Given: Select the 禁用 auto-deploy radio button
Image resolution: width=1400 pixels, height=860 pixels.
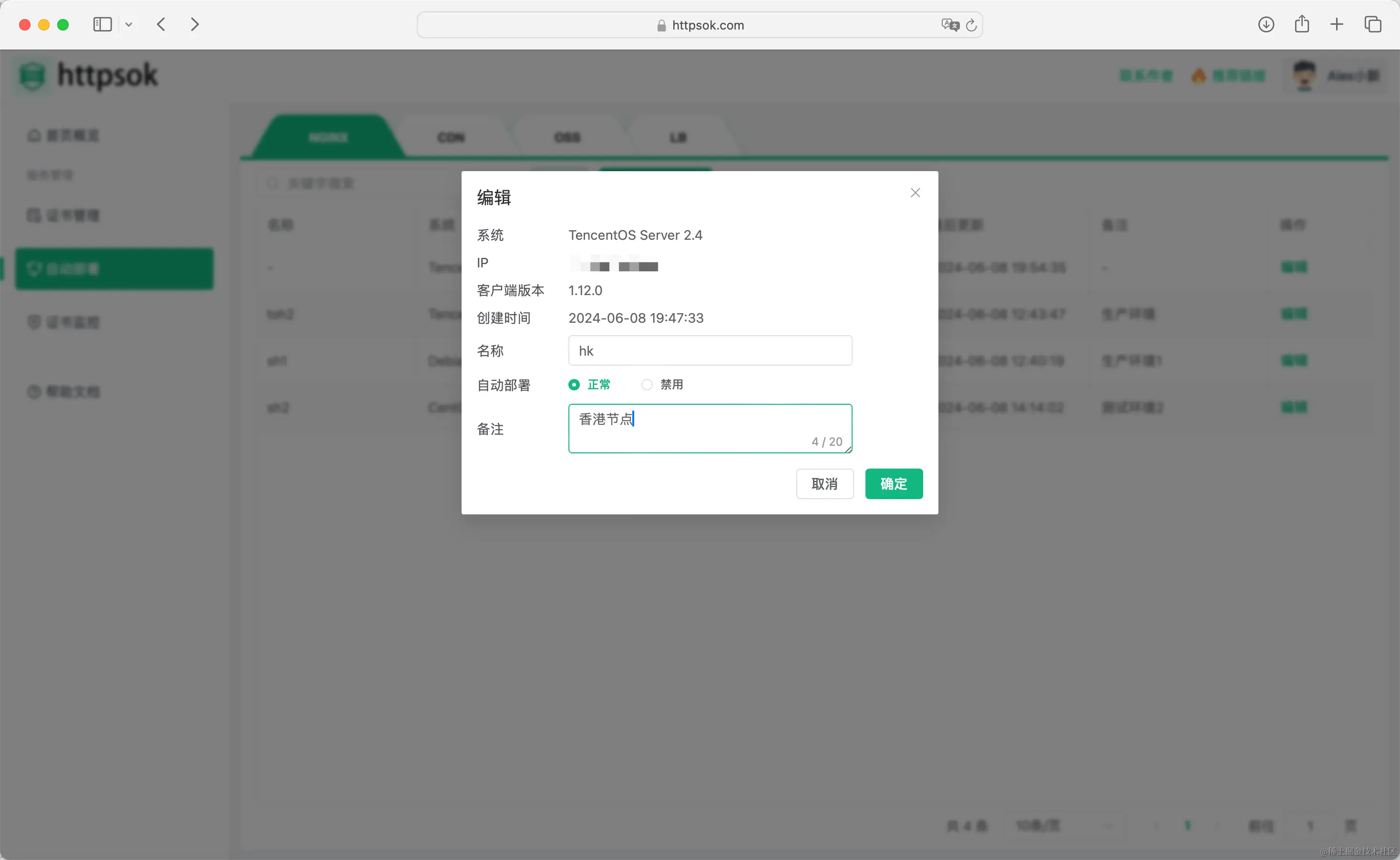Looking at the screenshot, I should (x=647, y=385).
